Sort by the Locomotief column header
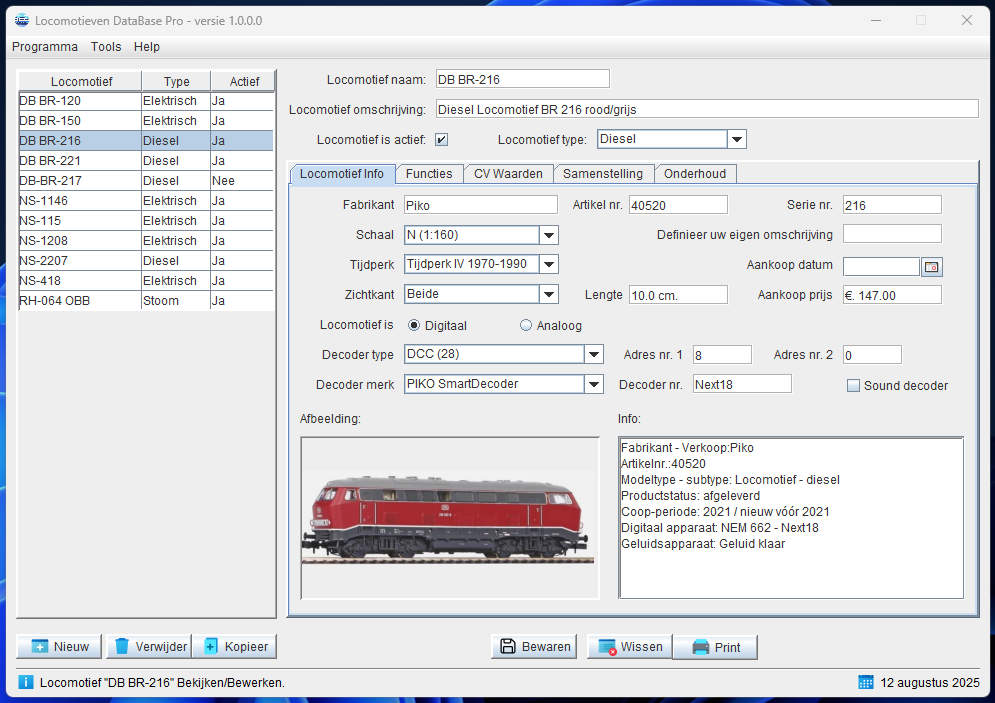 (x=81, y=81)
